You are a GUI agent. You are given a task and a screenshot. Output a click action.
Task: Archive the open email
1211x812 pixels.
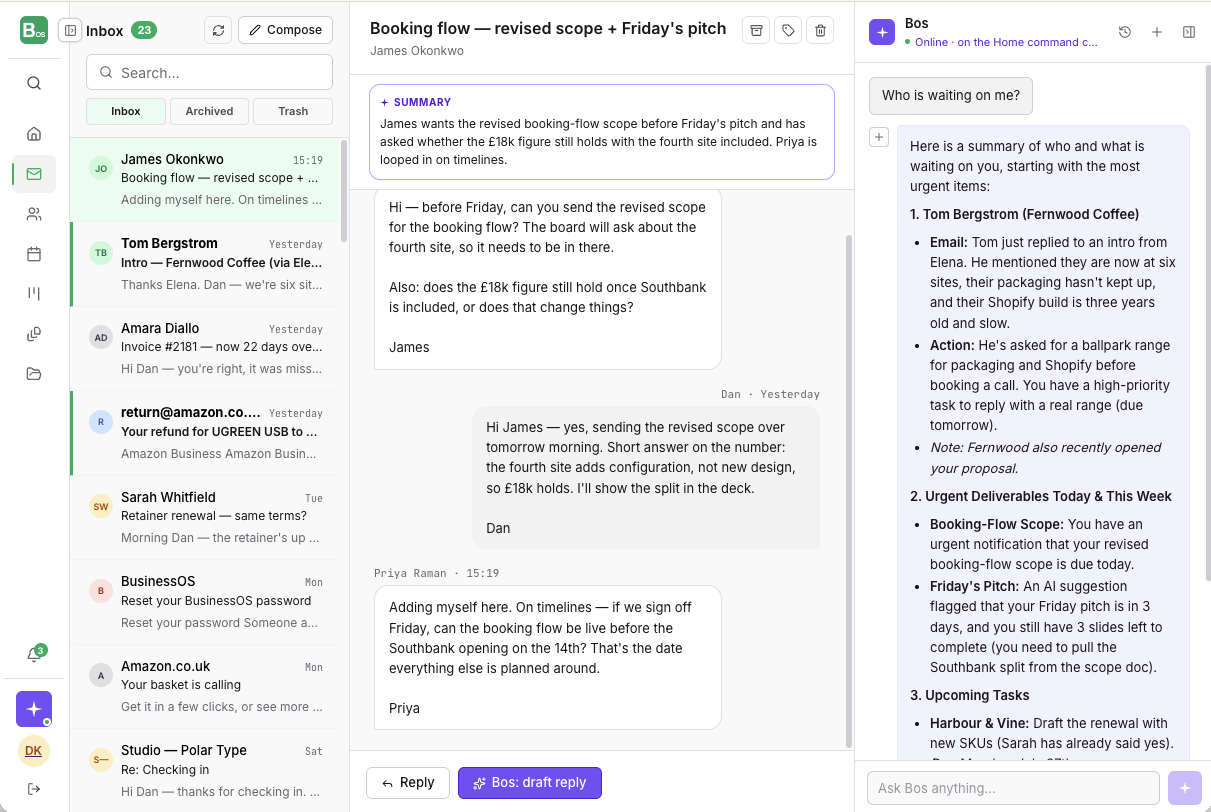click(x=756, y=31)
